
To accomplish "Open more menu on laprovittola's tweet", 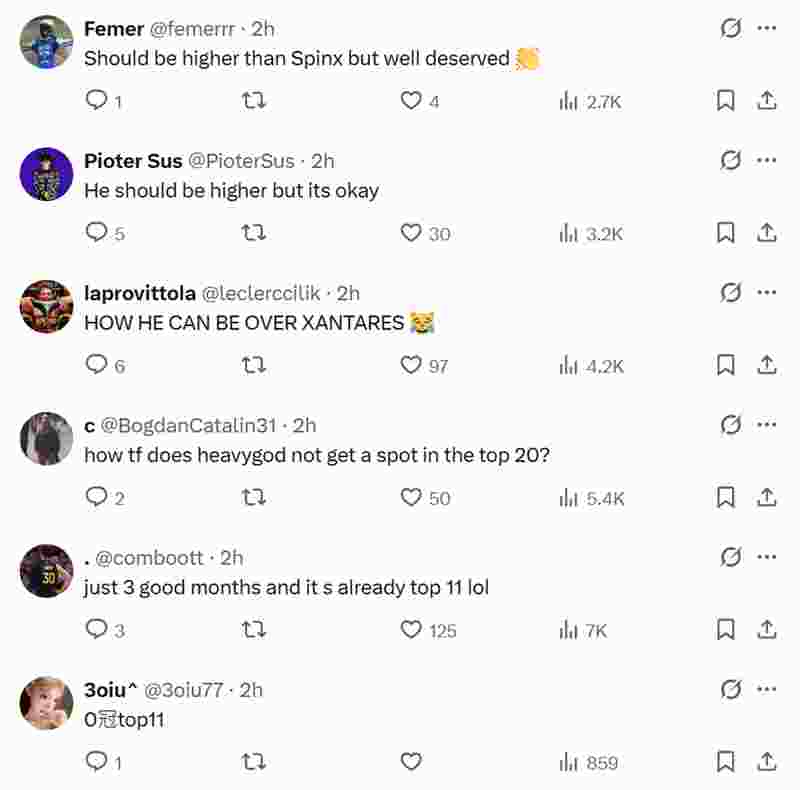I will 767,292.
